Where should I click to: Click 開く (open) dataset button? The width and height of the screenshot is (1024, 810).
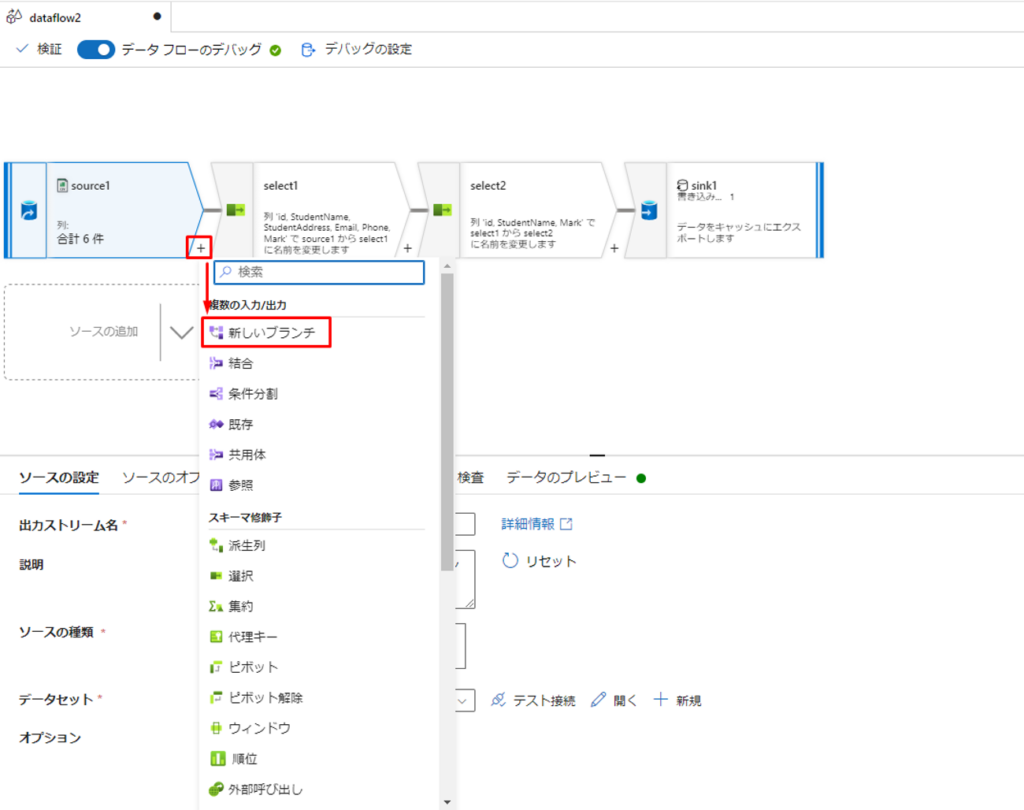click(614, 700)
